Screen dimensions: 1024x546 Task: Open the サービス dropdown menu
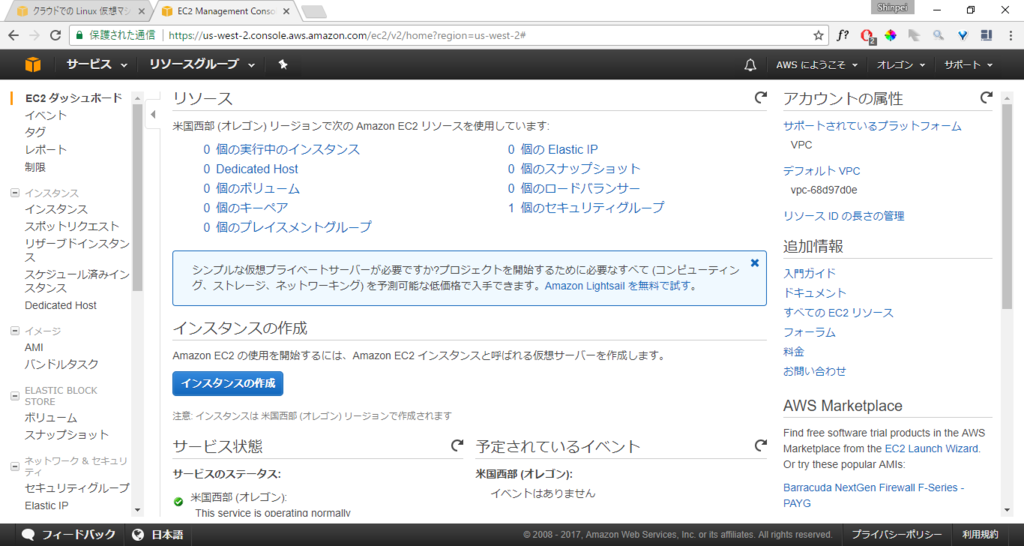click(96, 64)
